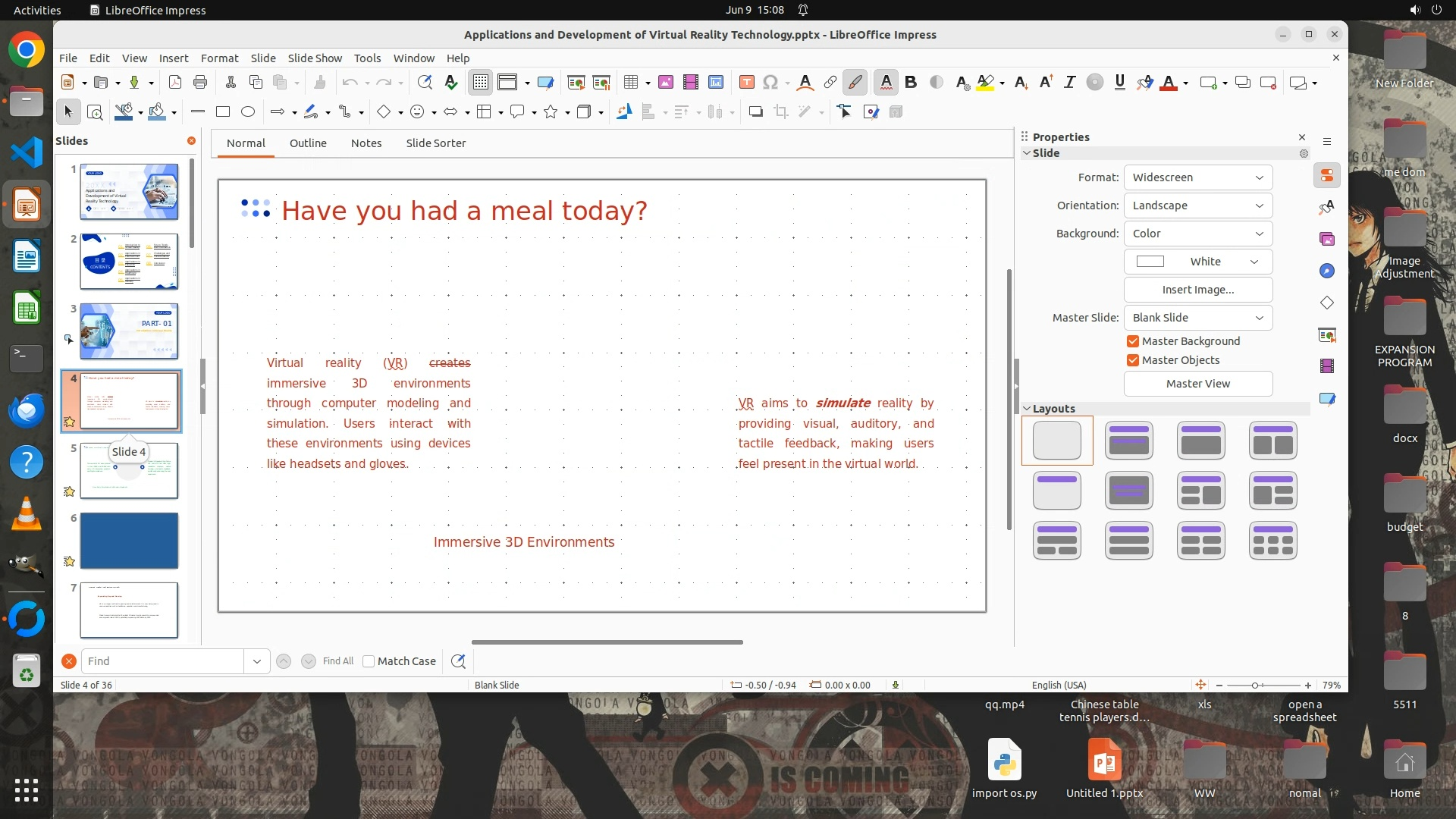Collapse the Layouts section
The width and height of the screenshot is (1456, 819).
[1028, 409]
